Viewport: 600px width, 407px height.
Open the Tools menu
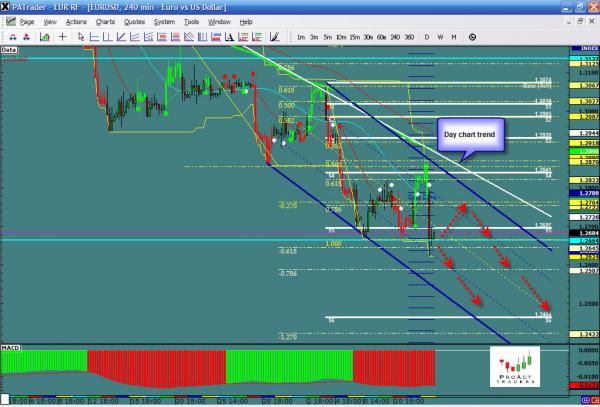pos(191,21)
